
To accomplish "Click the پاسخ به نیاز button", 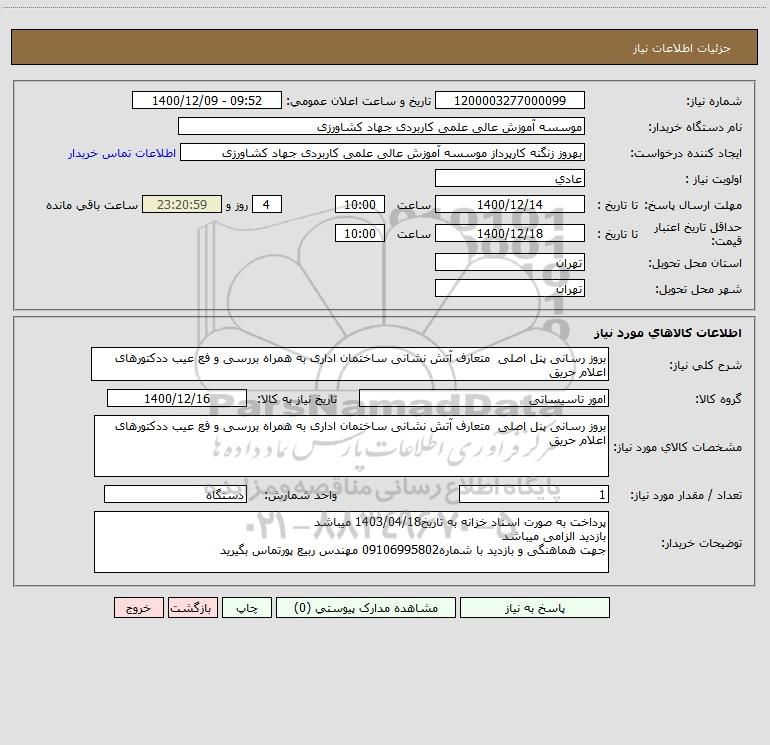I will point(534,607).
